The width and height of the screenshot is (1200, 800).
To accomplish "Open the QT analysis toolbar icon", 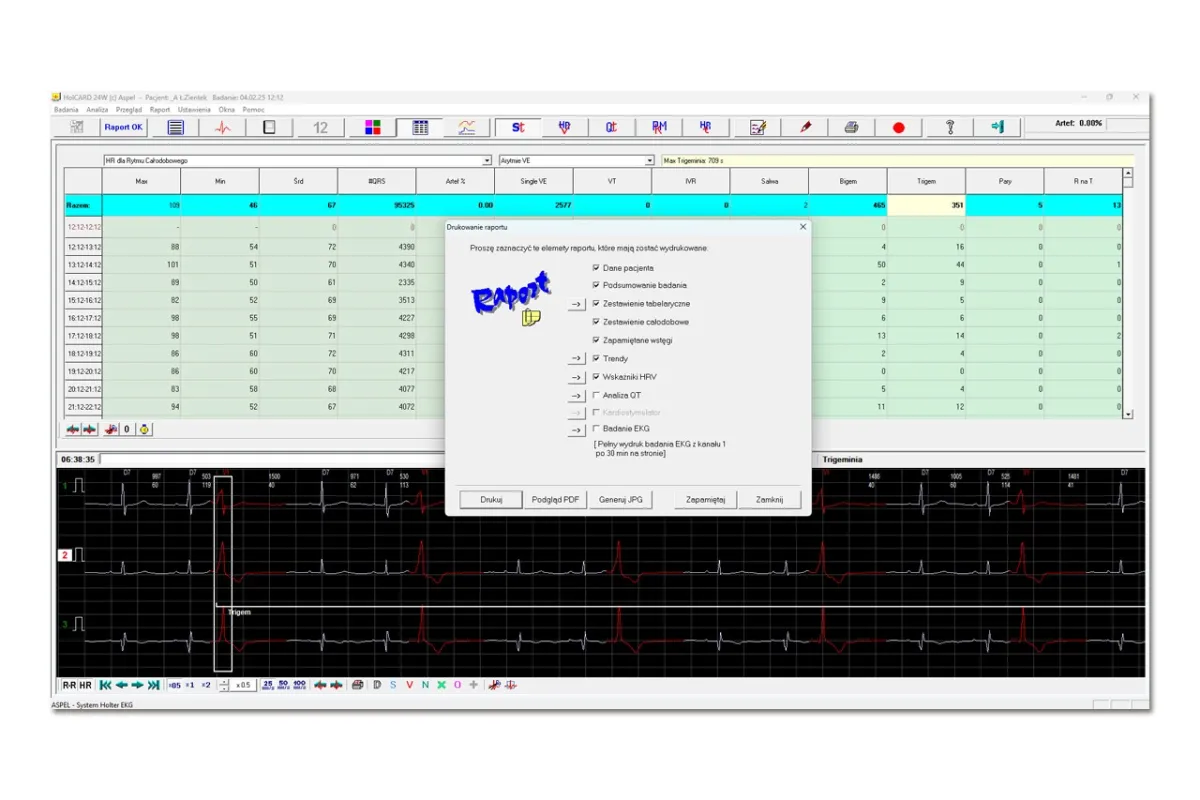I will (611, 127).
